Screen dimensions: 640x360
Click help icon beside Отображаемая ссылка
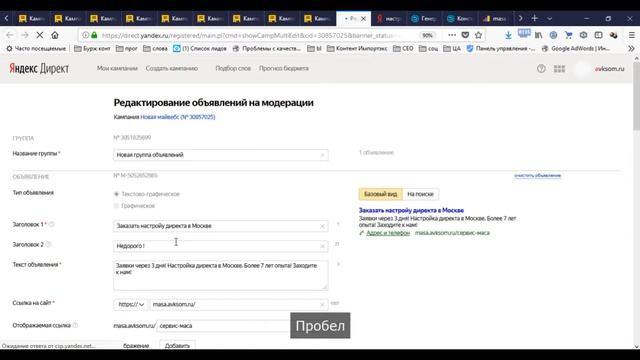pyautogui.click(x=75, y=325)
